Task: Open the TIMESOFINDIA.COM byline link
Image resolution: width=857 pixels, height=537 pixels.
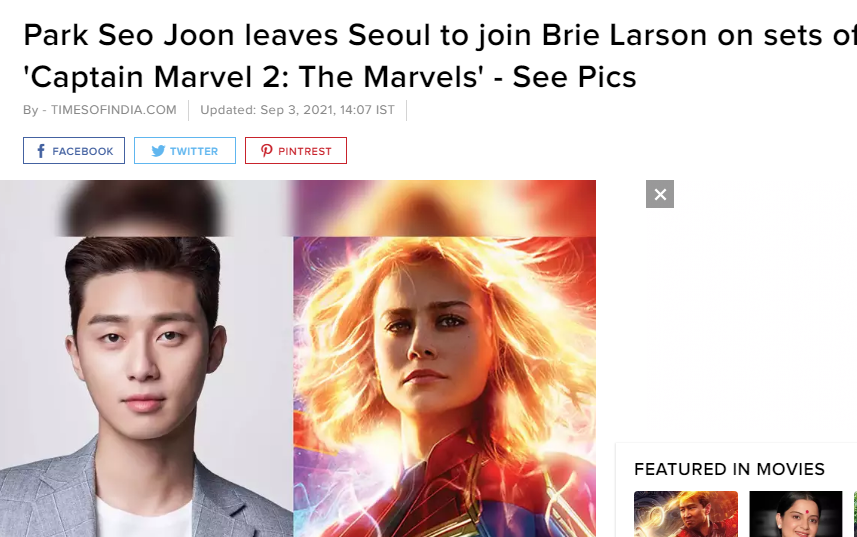Action: pos(114,110)
